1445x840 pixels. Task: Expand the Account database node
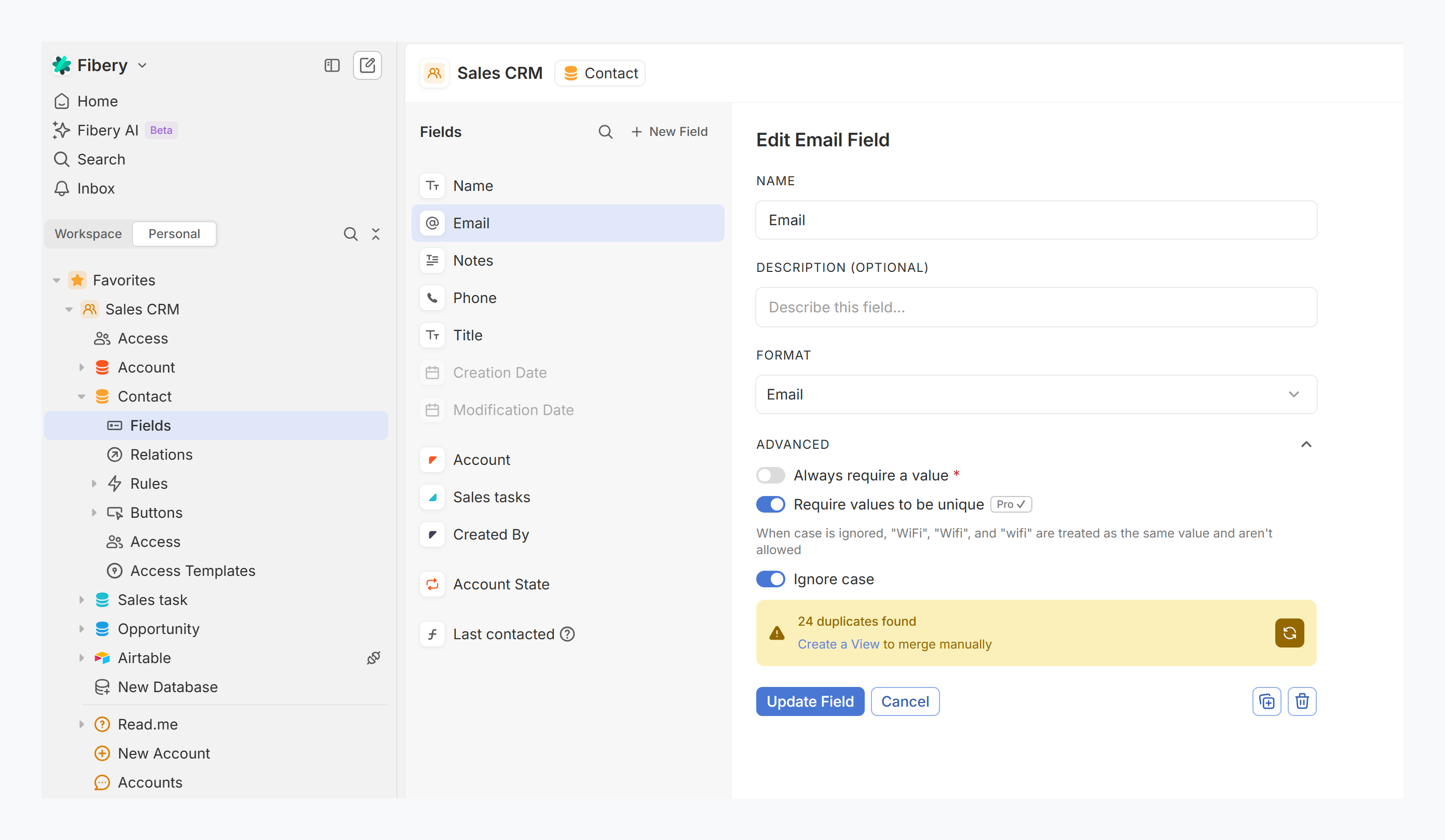[x=81, y=367]
